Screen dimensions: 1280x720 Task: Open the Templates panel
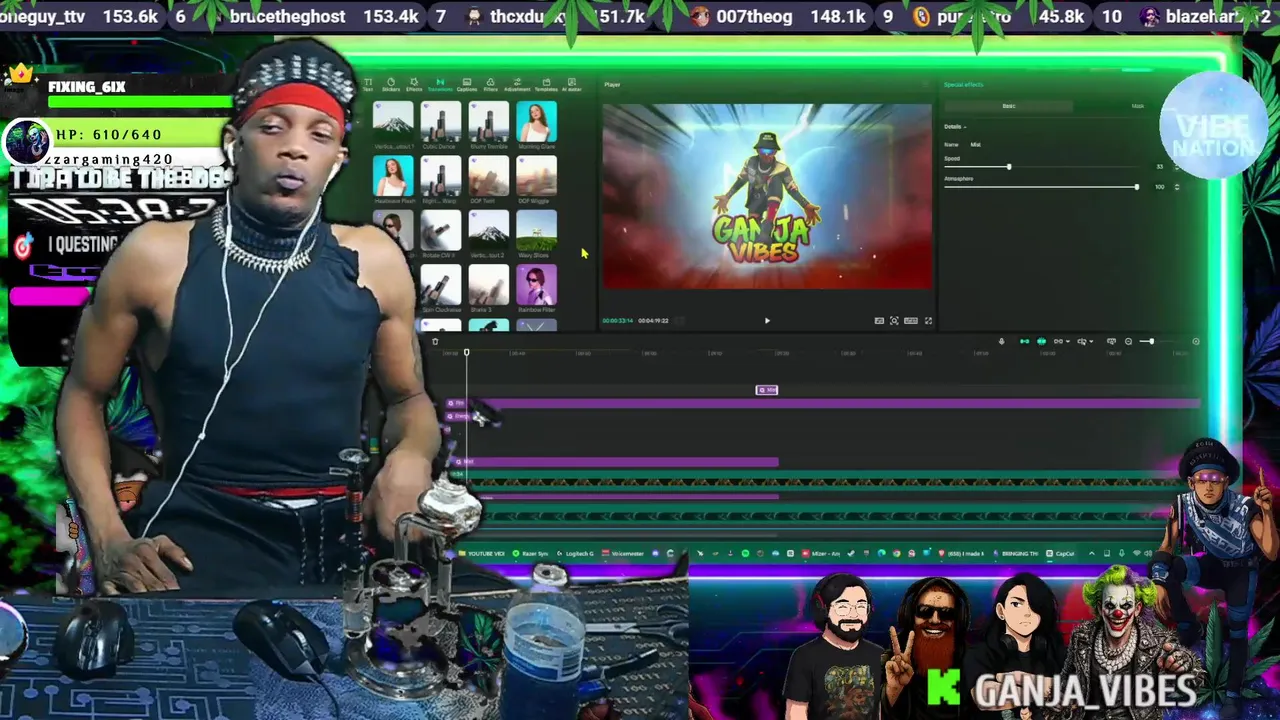[546, 84]
